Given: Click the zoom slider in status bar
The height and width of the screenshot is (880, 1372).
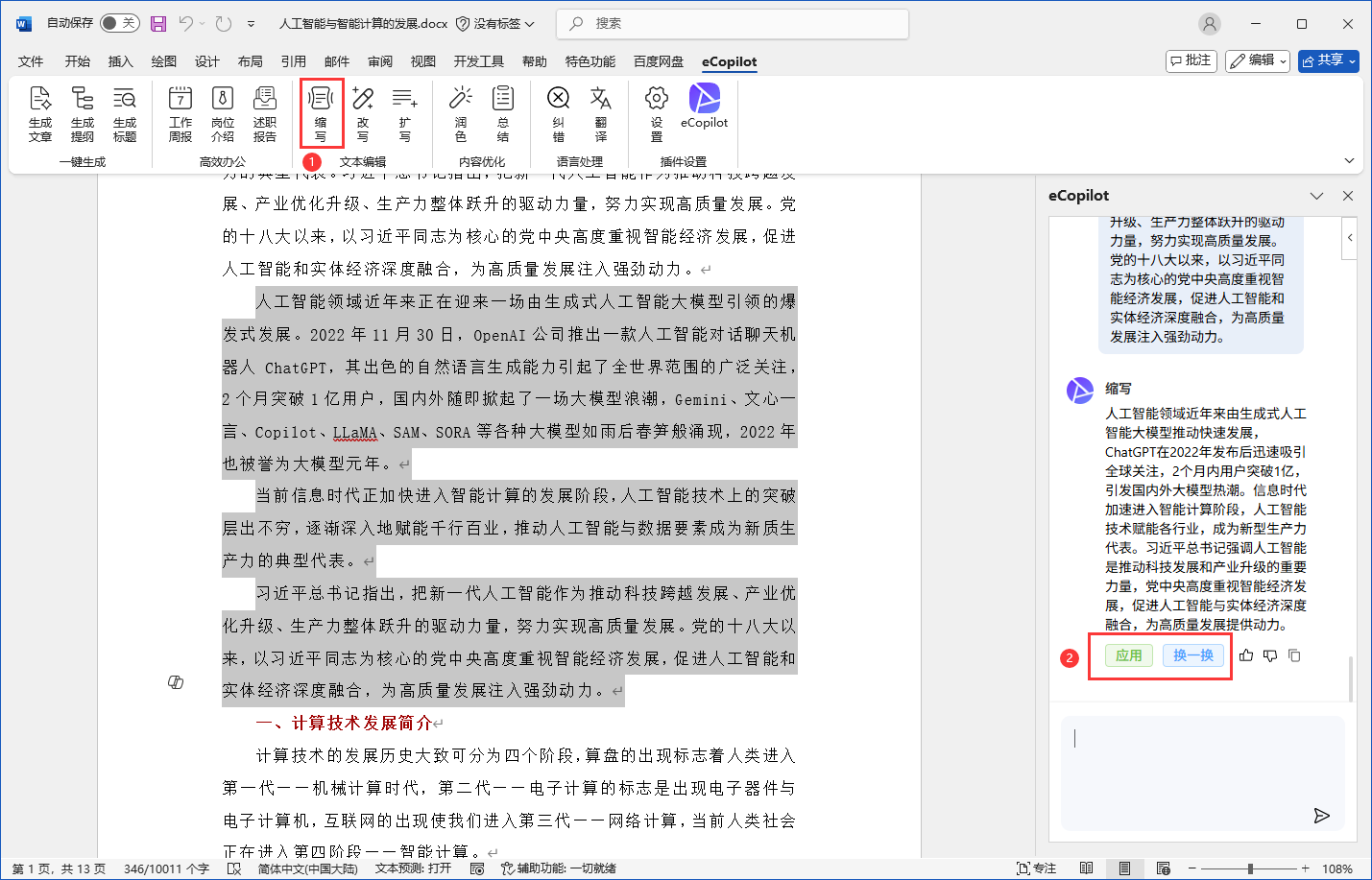Looking at the screenshot, I should point(1249,868).
